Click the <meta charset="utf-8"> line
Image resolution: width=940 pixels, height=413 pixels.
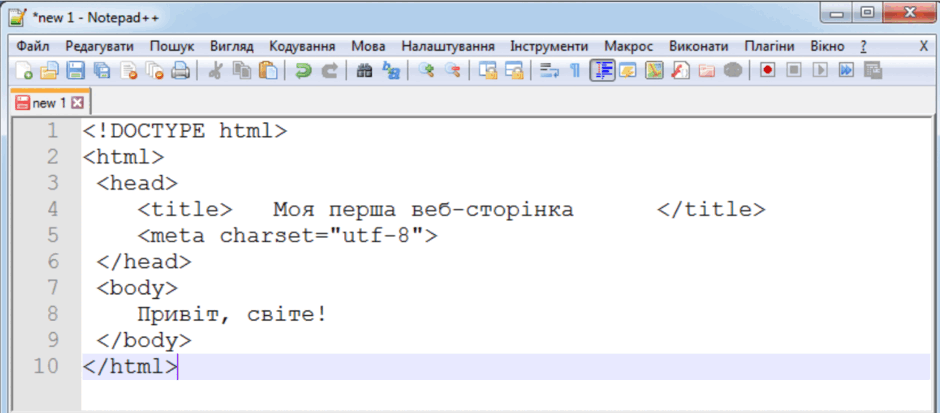[x=288, y=236]
